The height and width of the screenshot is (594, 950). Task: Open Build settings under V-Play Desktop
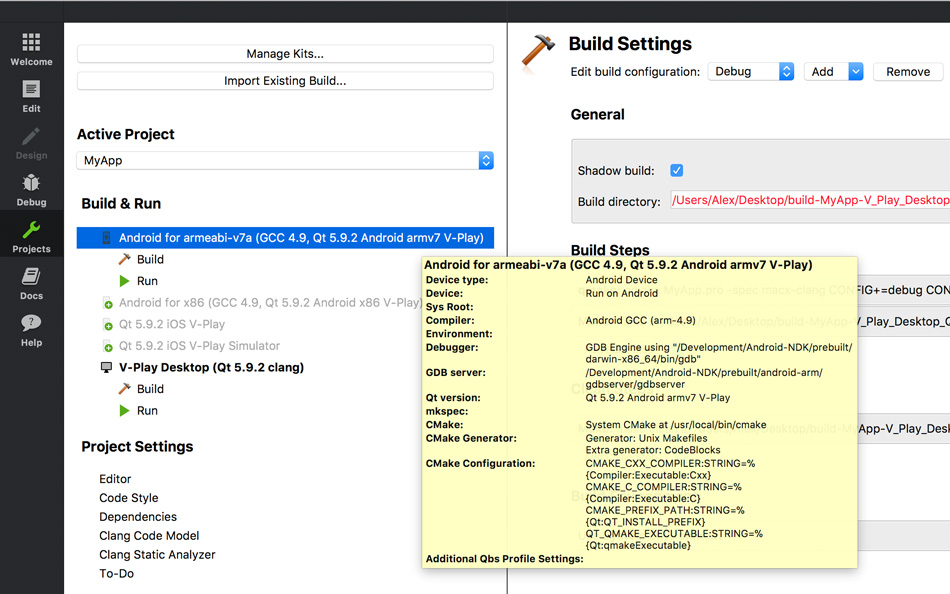point(150,389)
